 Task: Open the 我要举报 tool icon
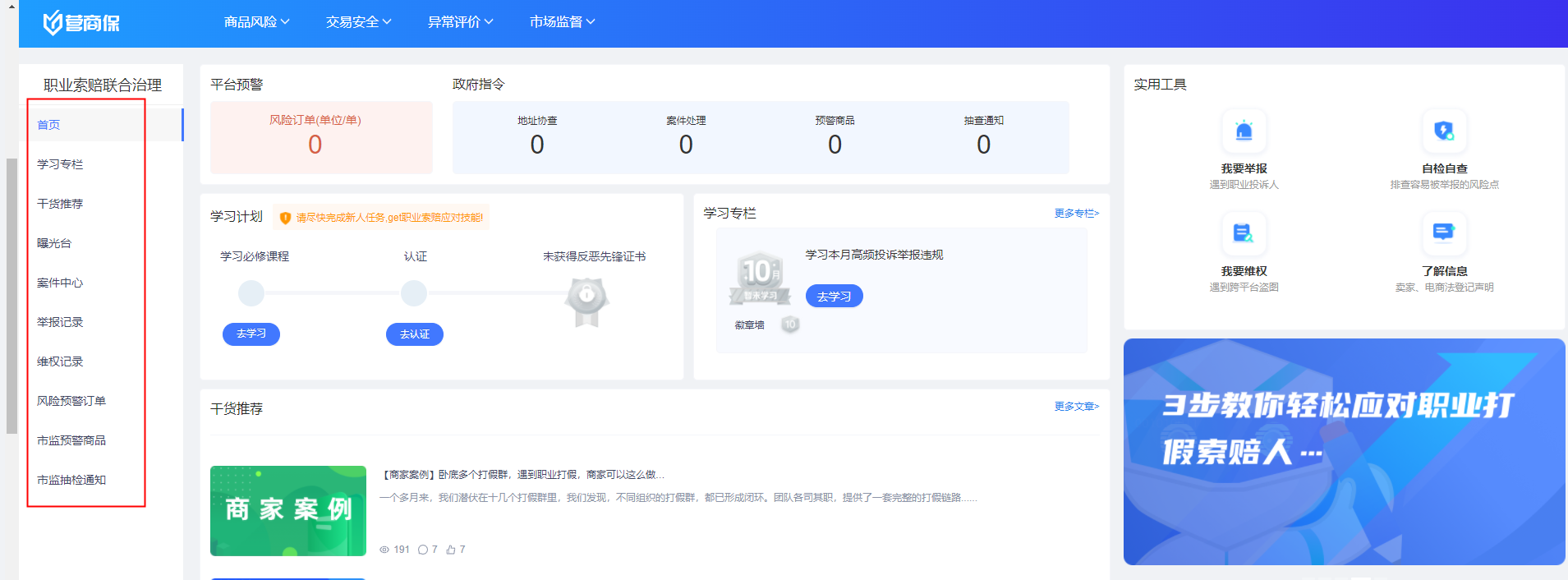click(x=1244, y=131)
